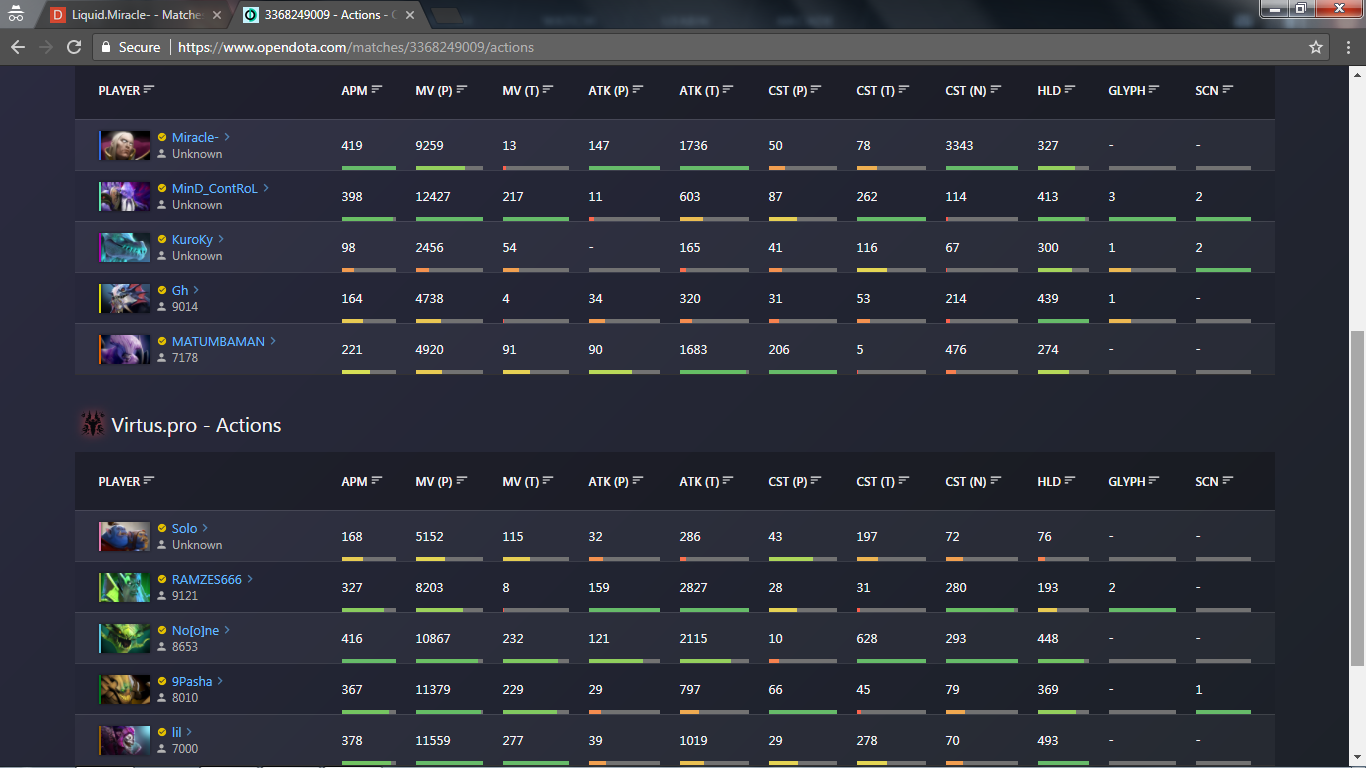Sort top table by HLD icon

1070,90
